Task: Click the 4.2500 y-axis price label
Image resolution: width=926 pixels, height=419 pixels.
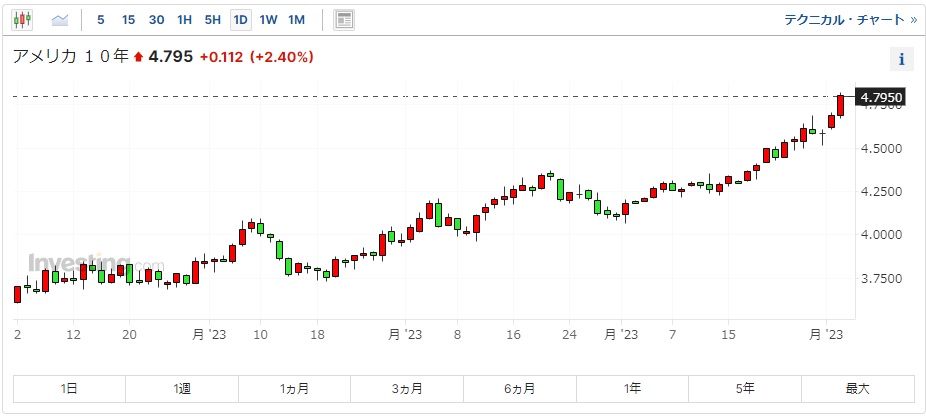Action: [881, 191]
